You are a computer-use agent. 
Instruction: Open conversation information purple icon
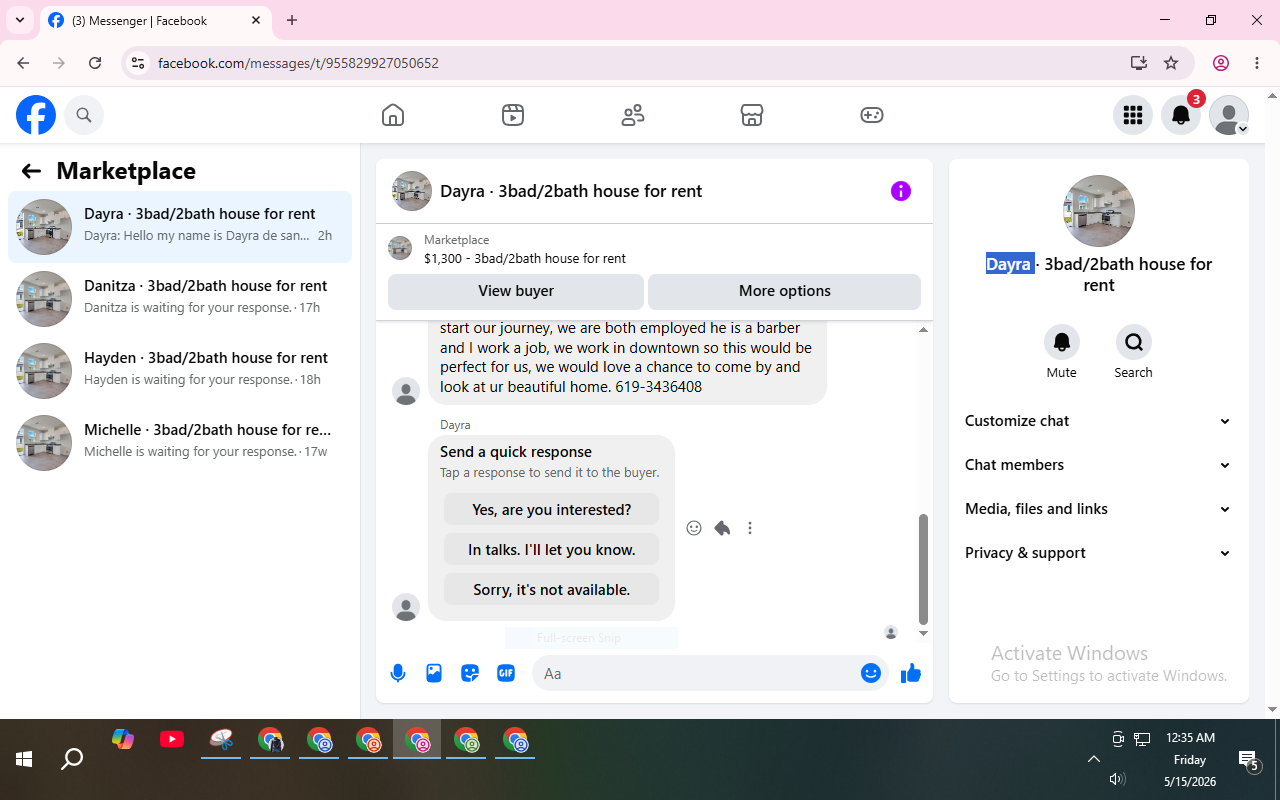coord(901,191)
